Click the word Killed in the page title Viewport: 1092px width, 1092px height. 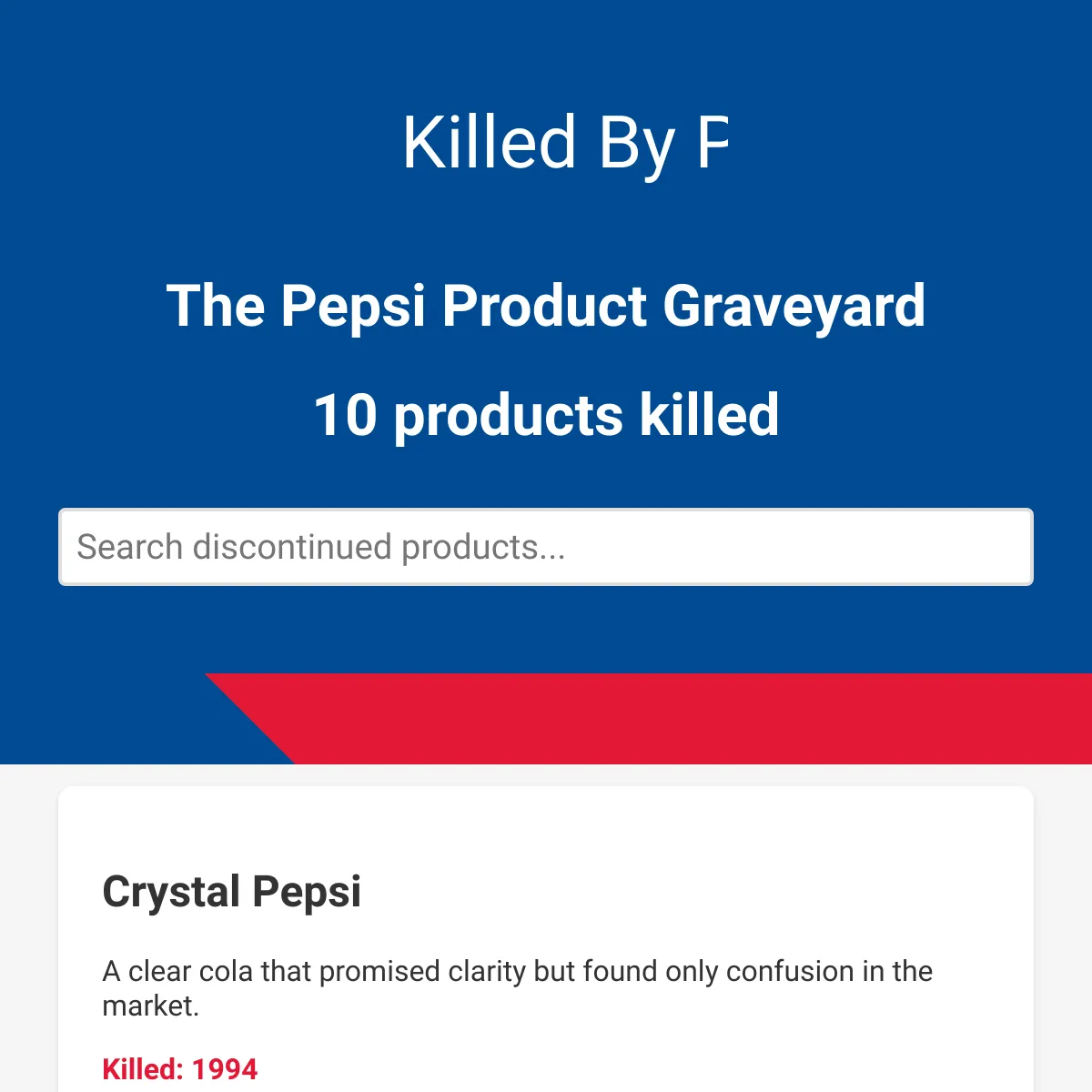pyautogui.click(x=490, y=143)
